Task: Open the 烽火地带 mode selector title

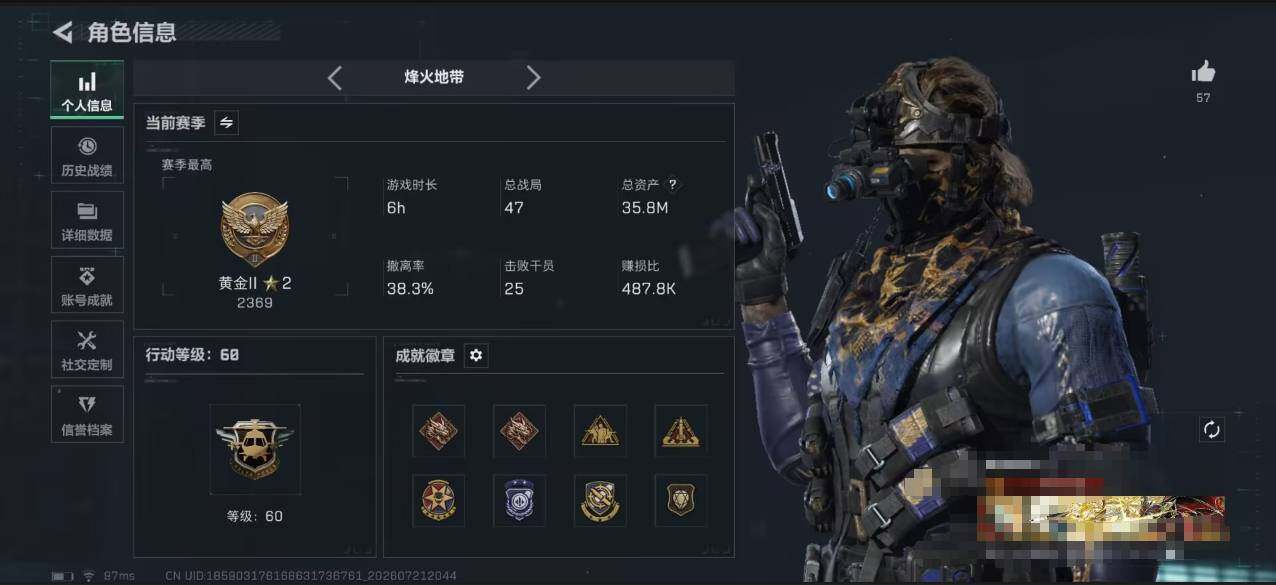Action: 434,77
